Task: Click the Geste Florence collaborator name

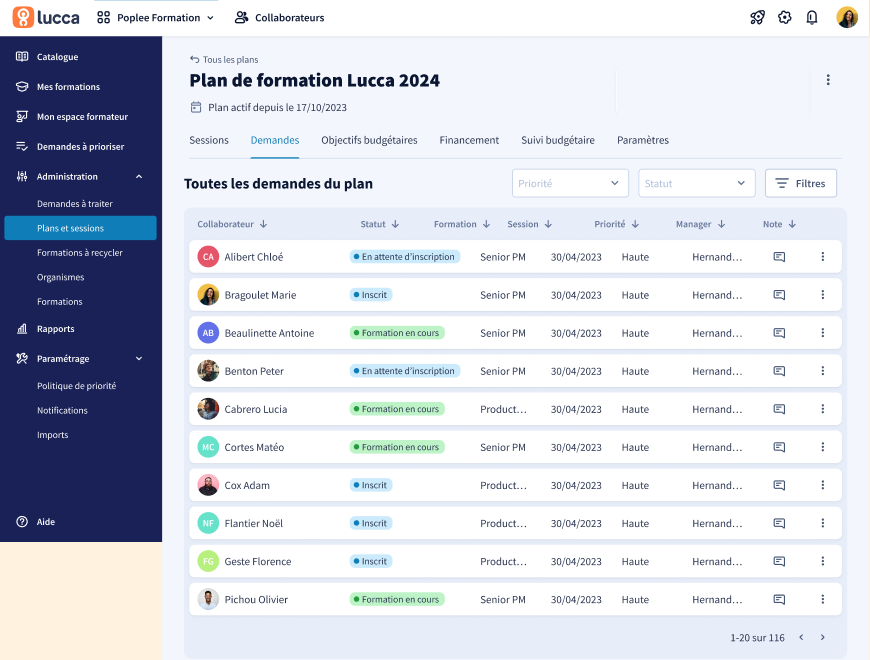Action: click(x=257, y=561)
